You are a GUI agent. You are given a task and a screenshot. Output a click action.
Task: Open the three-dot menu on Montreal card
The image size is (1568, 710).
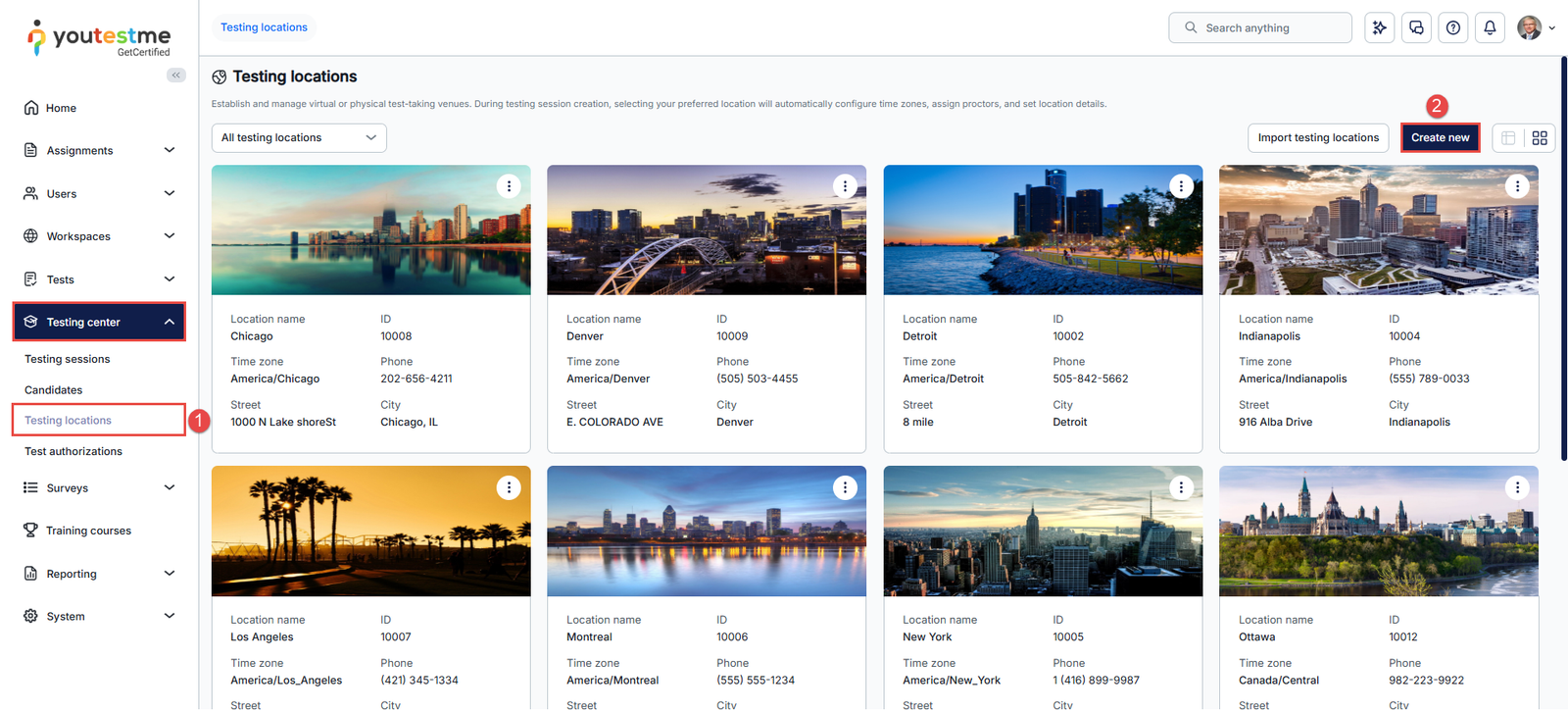845,487
